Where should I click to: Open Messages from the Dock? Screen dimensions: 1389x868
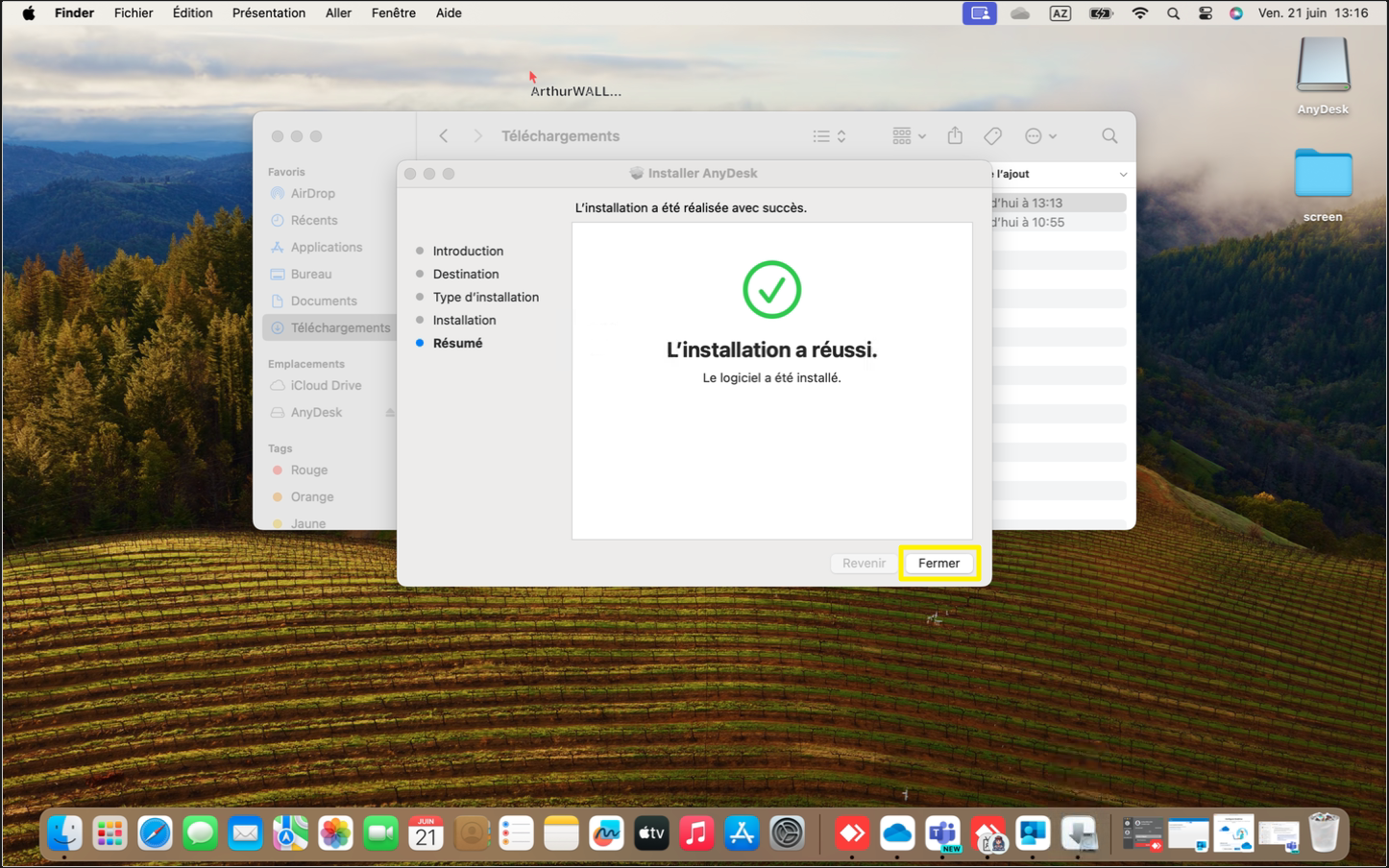[200, 833]
